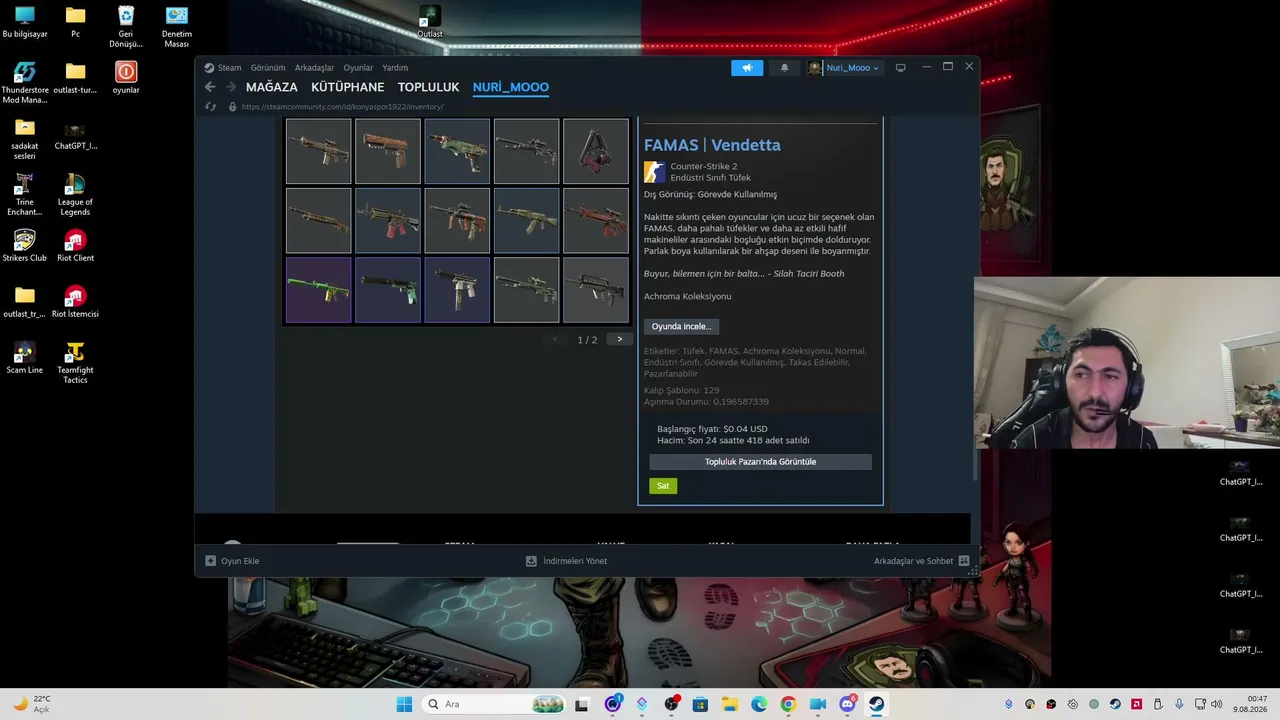The height and width of the screenshot is (720, 1280).
Task: Click the Counter-Strike 2 game icon
Action: tap(654, 172)
